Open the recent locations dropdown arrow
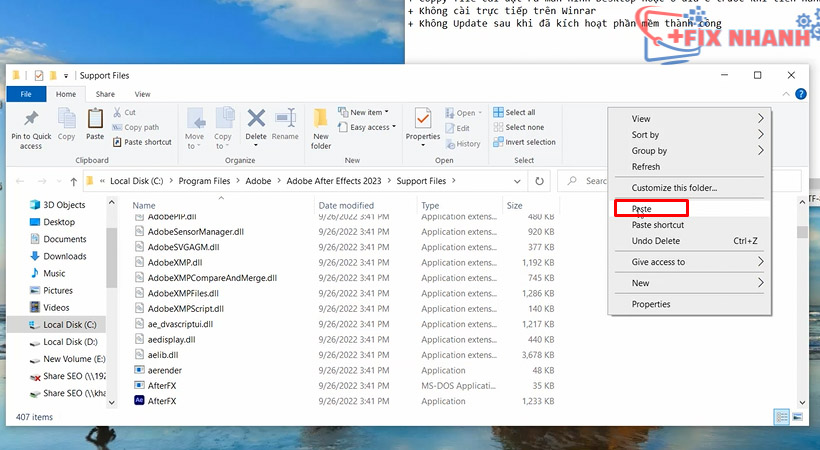Image resolution: width=820 pixels, height=450 pixels. click(x=59, y=181)
